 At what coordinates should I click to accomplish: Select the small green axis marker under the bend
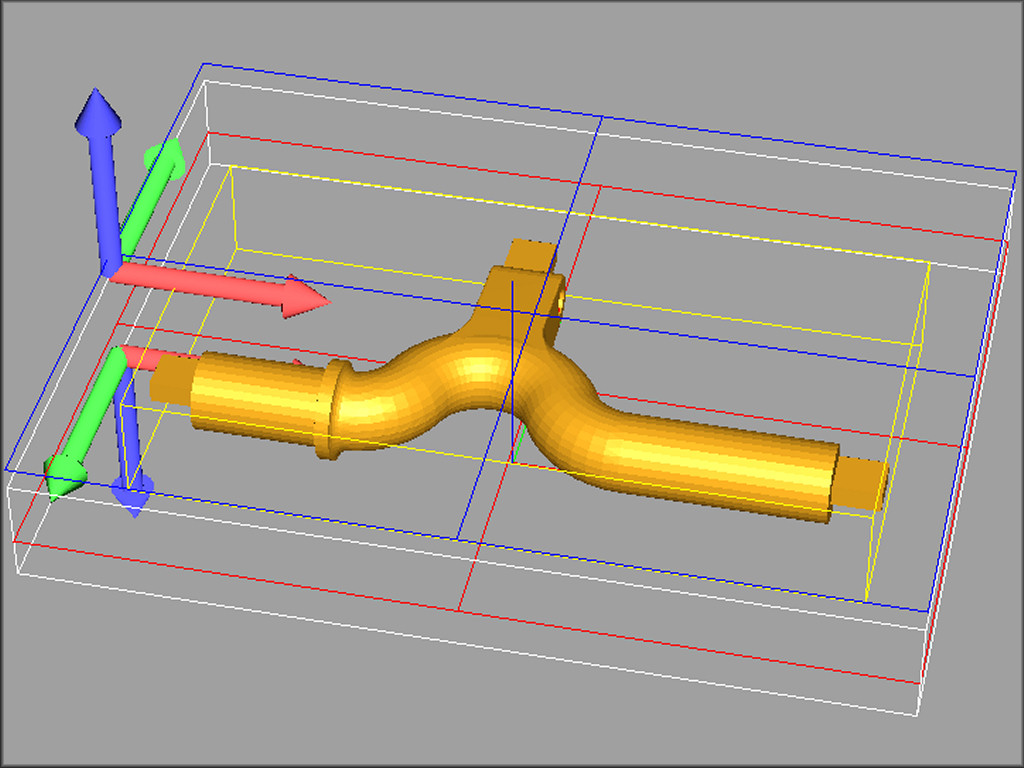click(x=517, y=440)
